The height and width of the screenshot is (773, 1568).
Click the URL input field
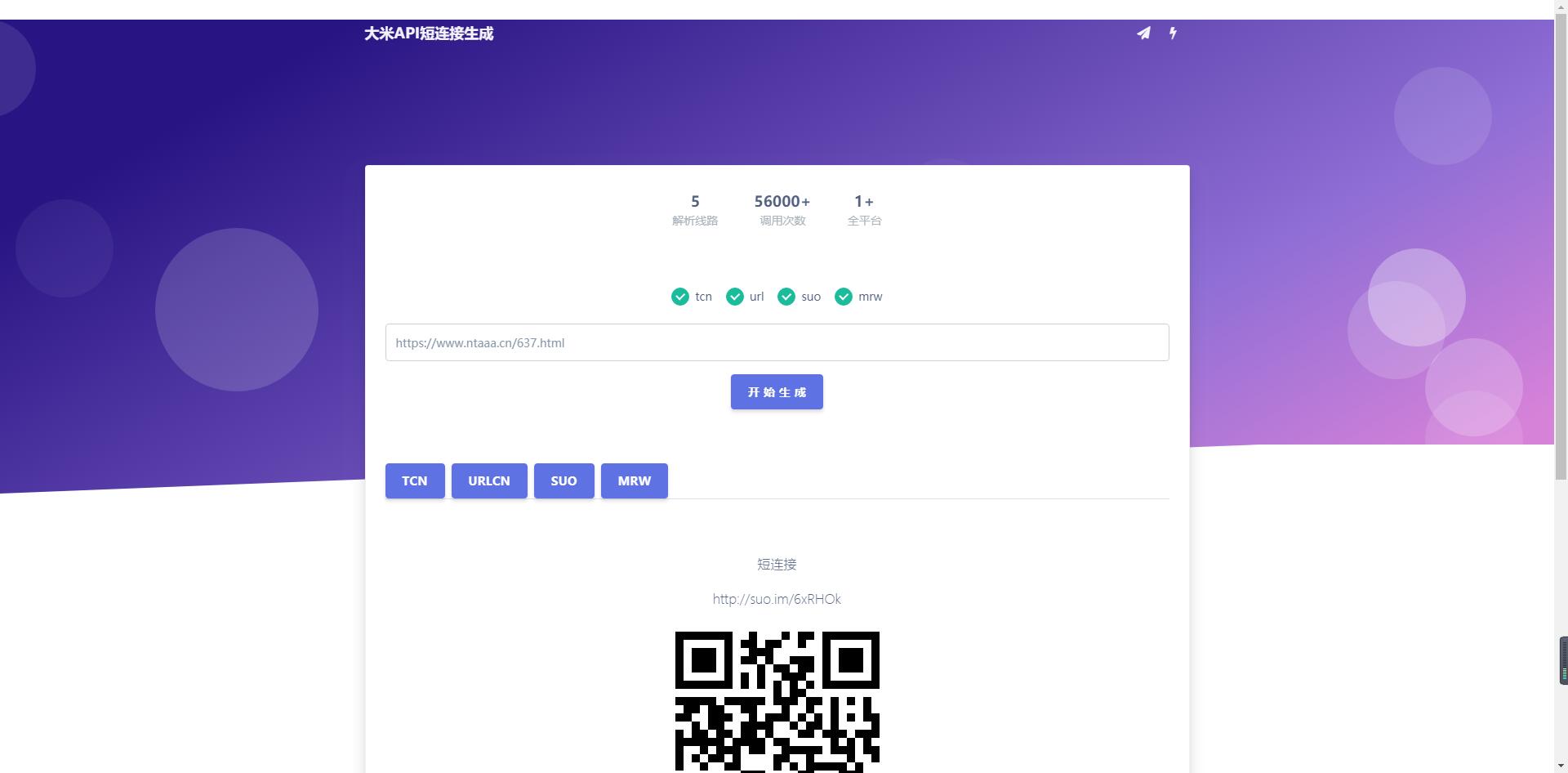pos(776,342)
